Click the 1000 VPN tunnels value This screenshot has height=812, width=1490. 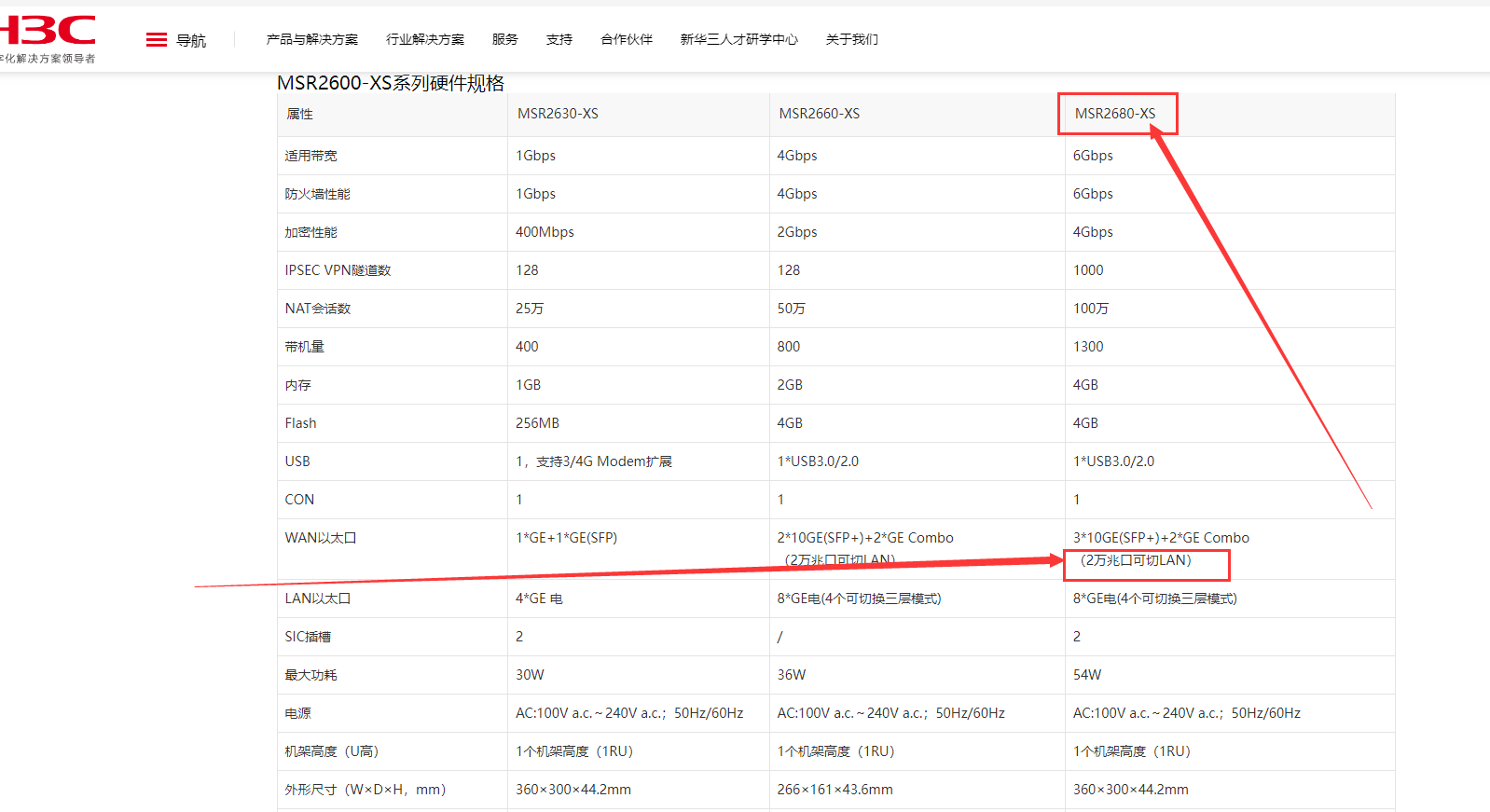1088,270
